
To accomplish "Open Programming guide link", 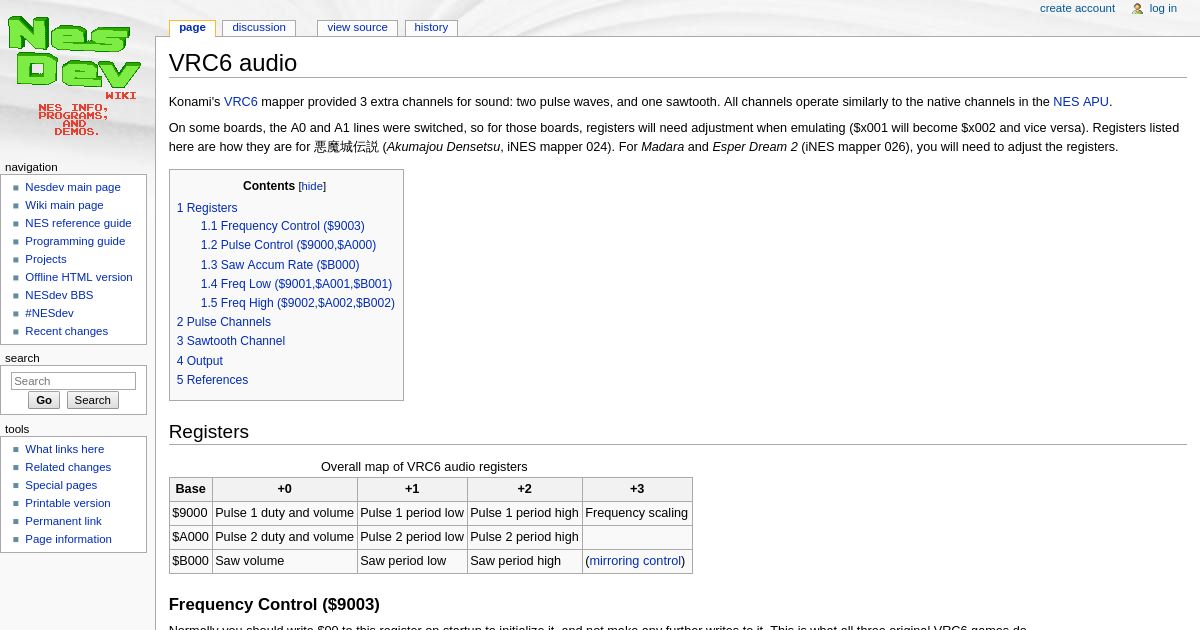I will point(75,241).
